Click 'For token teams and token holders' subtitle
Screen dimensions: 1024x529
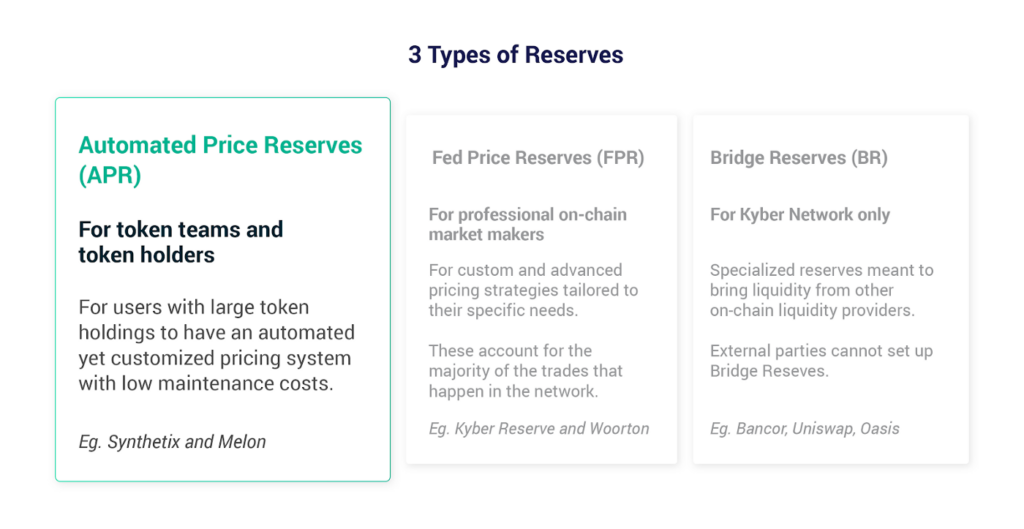tap(181, 242)
